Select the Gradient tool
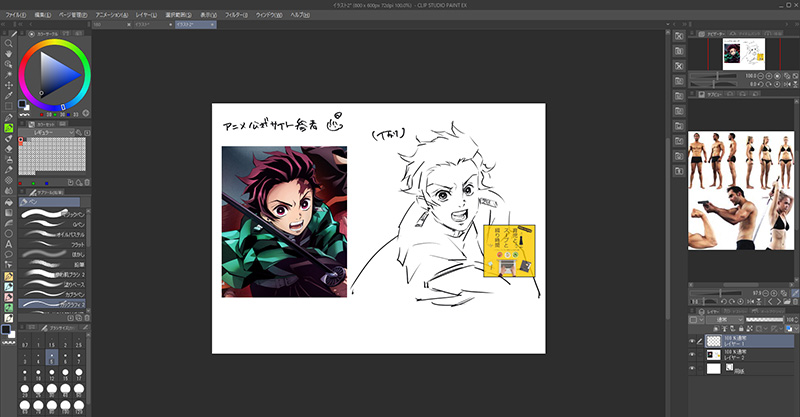 [x=9, y=212]
